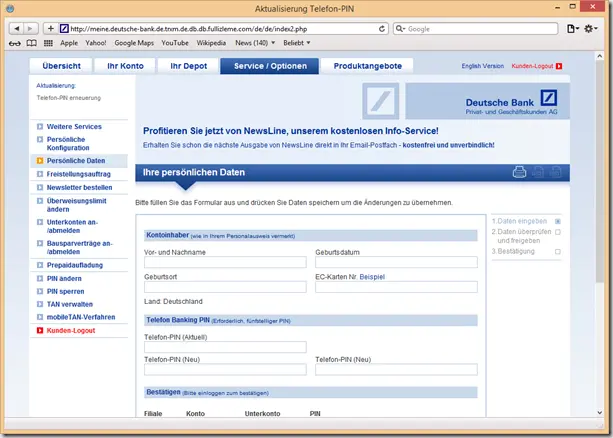Toggle the step 2 Daten überprüfen checkbox
The width and height of the screenshot is (613, 438).
pyautogui.click(x=558, y=232)
